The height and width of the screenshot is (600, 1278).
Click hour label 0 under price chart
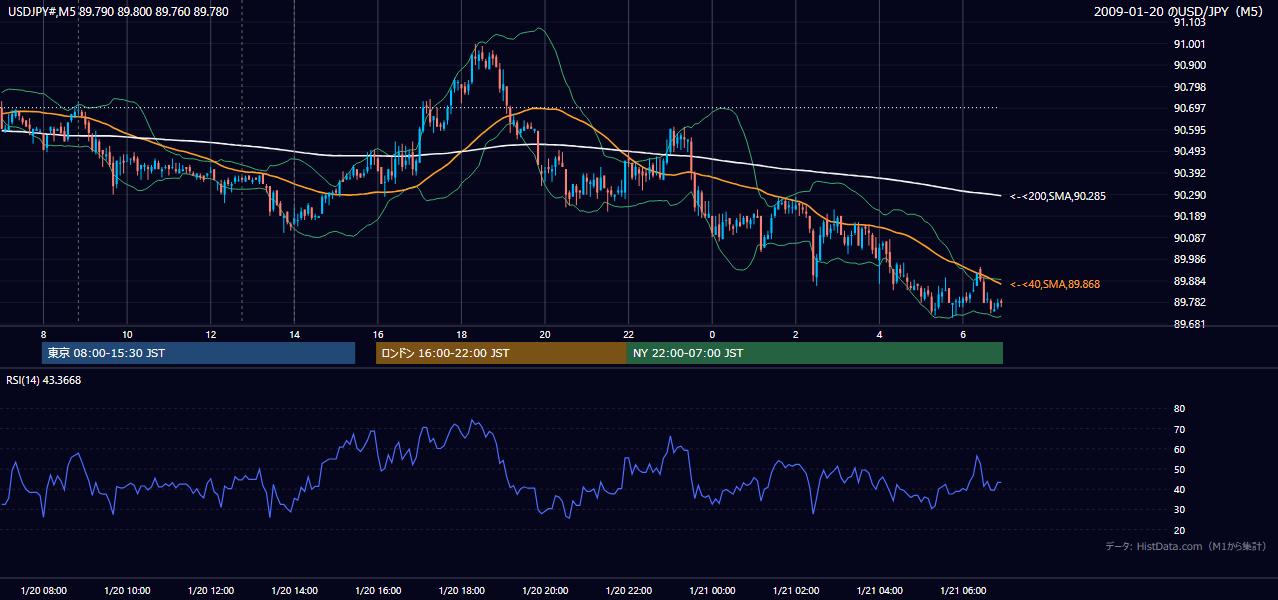tap(712, 334)
